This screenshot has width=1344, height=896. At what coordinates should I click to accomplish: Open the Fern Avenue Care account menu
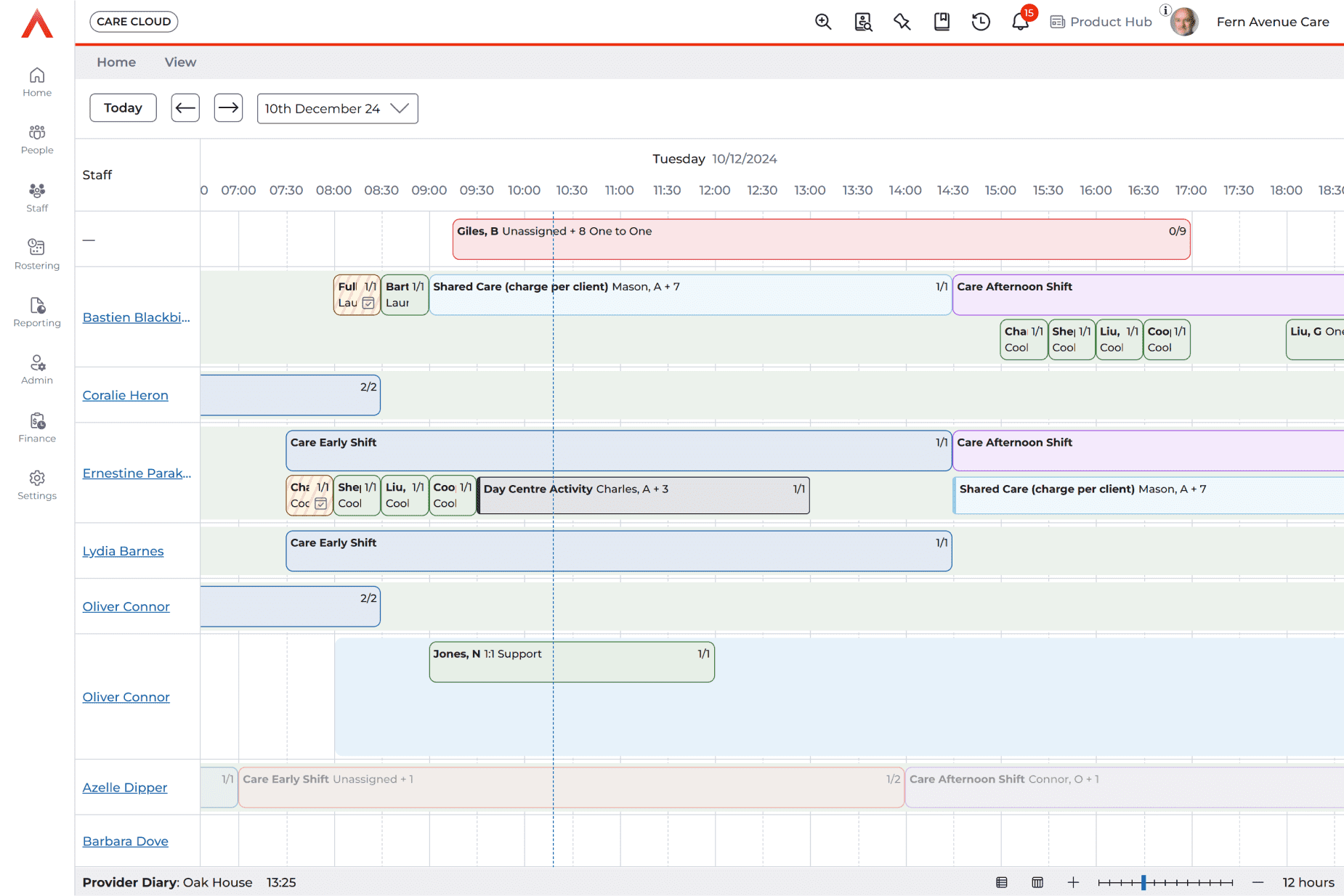1272,22
